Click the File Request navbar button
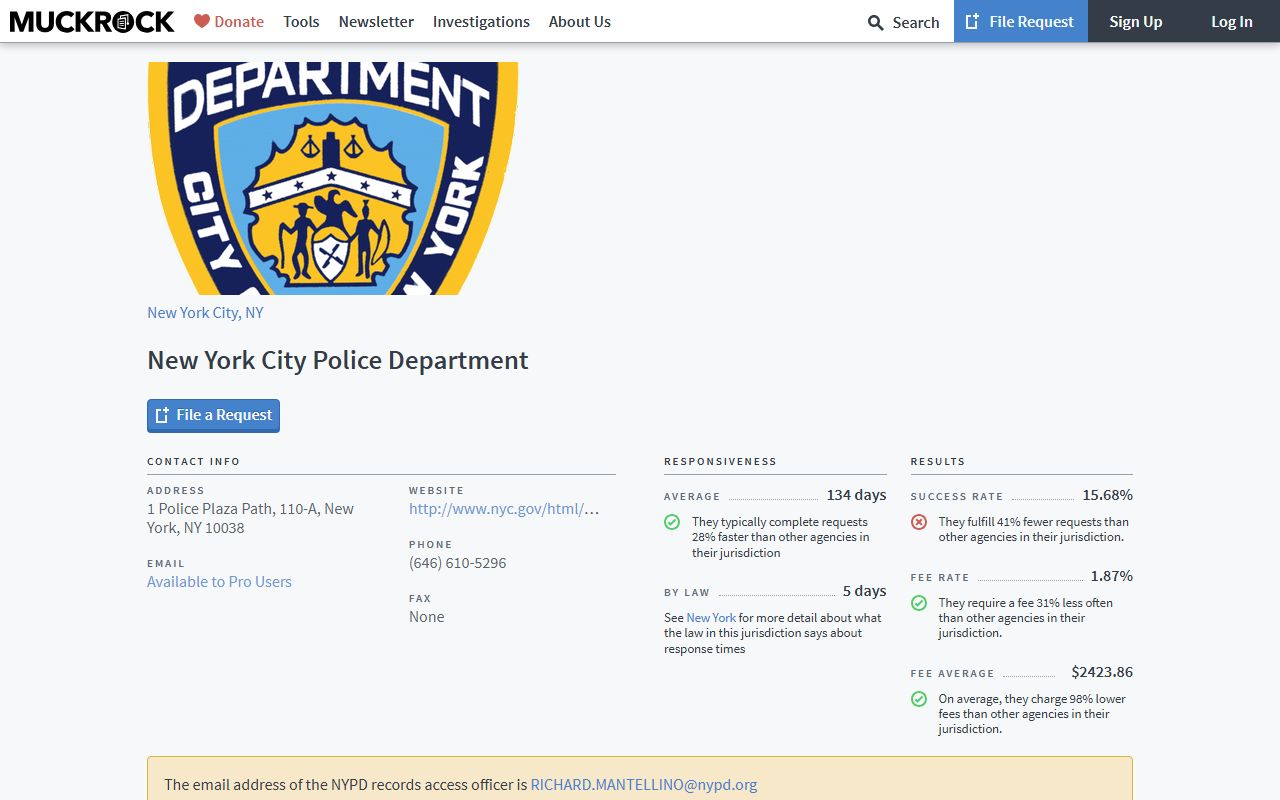The width and height of the screenshot is (1280, 800). click(x=1021, y=21)
